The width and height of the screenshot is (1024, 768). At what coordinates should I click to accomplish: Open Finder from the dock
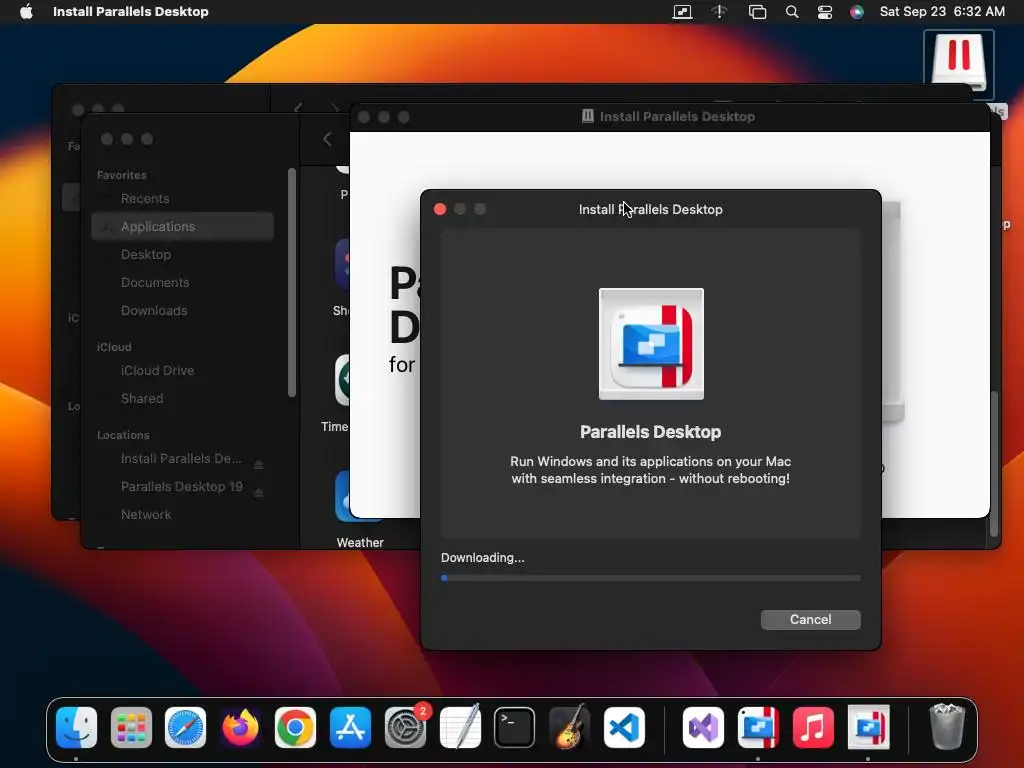[76, 727]
